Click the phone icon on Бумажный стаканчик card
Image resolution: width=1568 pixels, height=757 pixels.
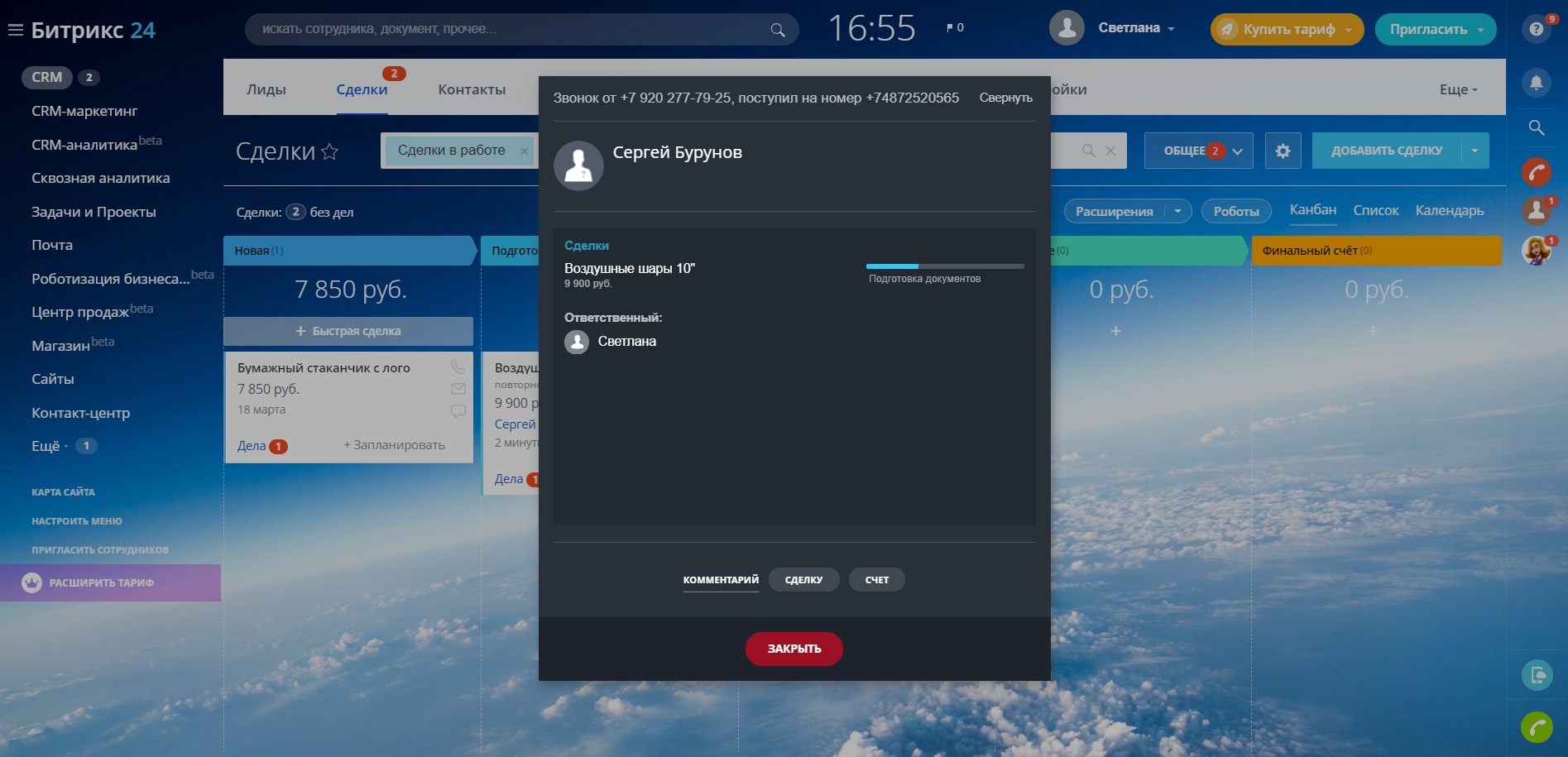(x=458, y=367)
